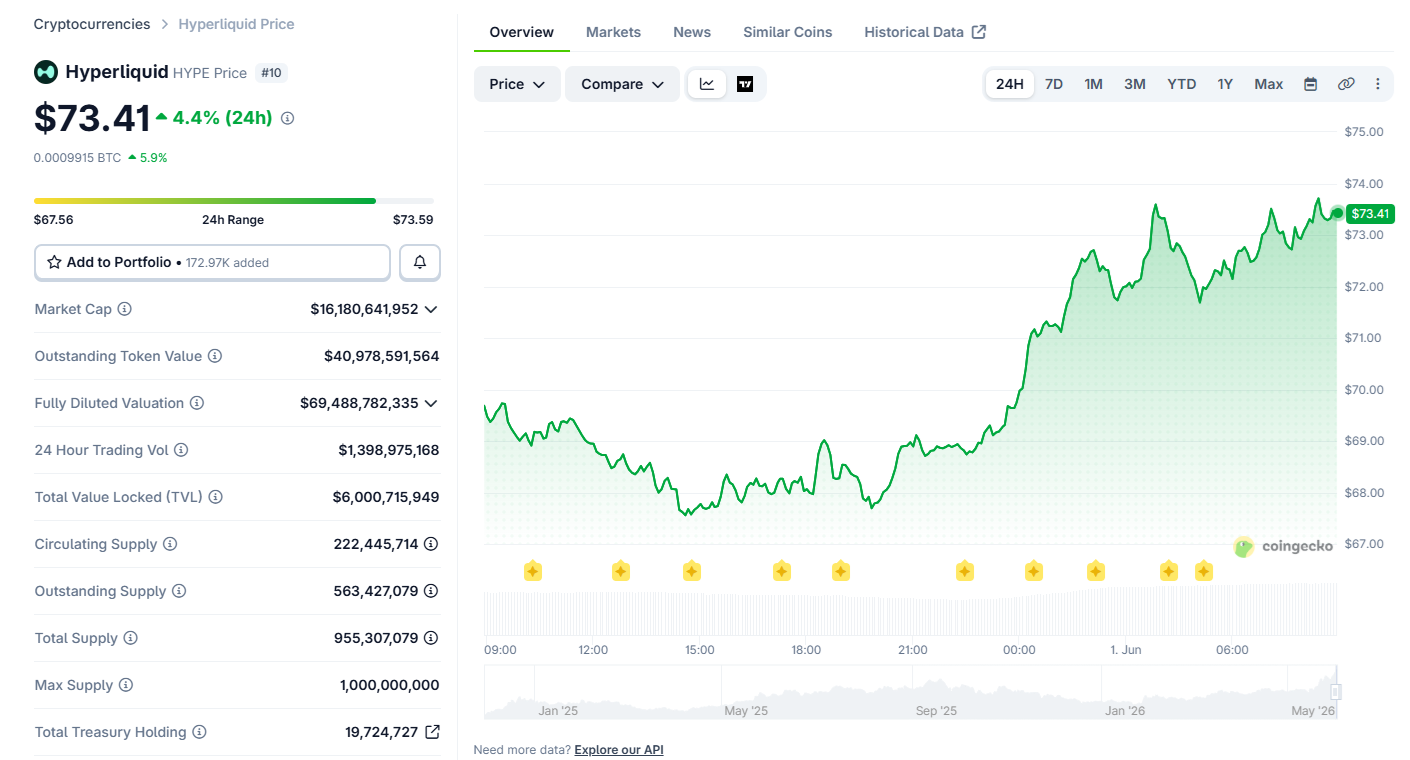Viewport: 1410px width, 760px height.
Task: Select the 24H time range
Action: click(x=1010, y=84)
